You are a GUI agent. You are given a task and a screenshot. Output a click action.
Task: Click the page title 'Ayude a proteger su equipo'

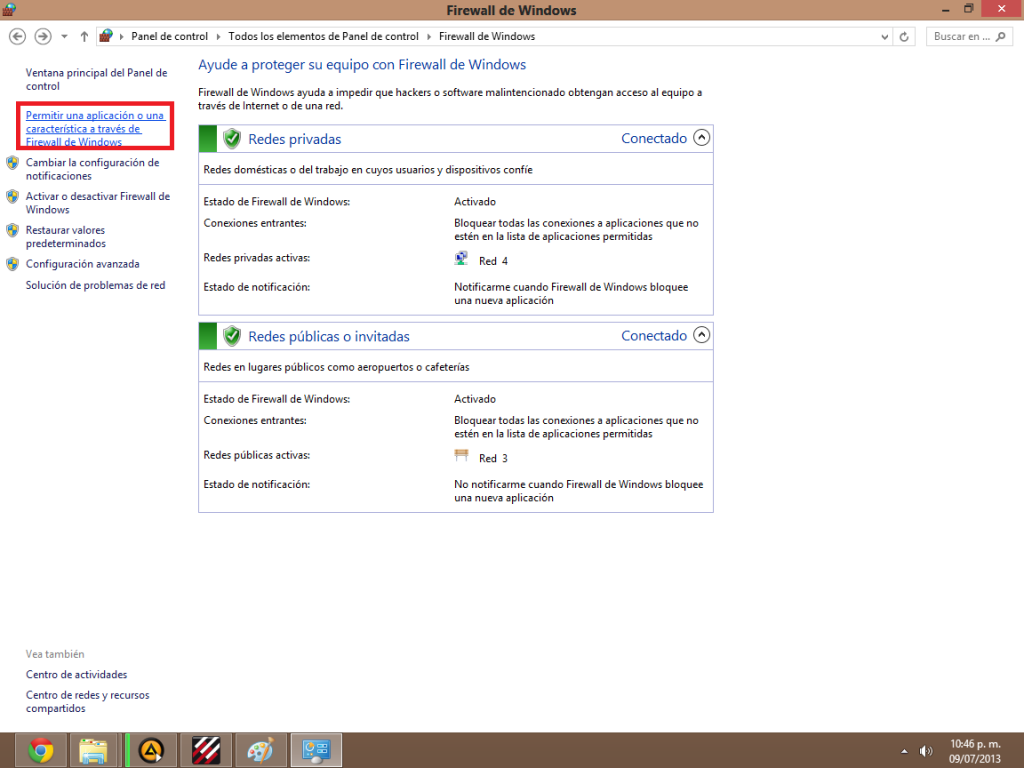click(x=362, y=65)
